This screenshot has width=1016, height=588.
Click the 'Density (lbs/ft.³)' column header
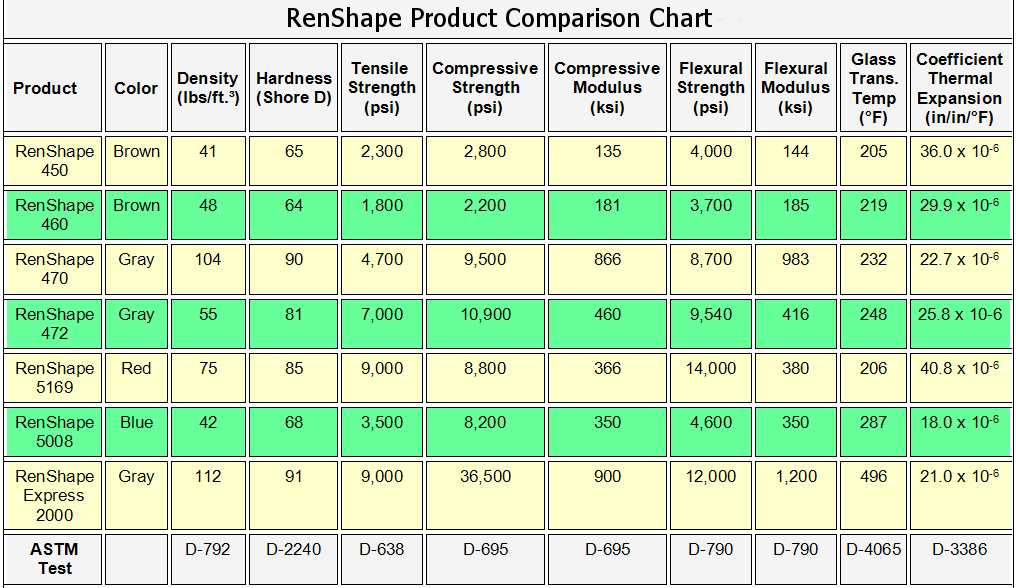pos(208,88)
